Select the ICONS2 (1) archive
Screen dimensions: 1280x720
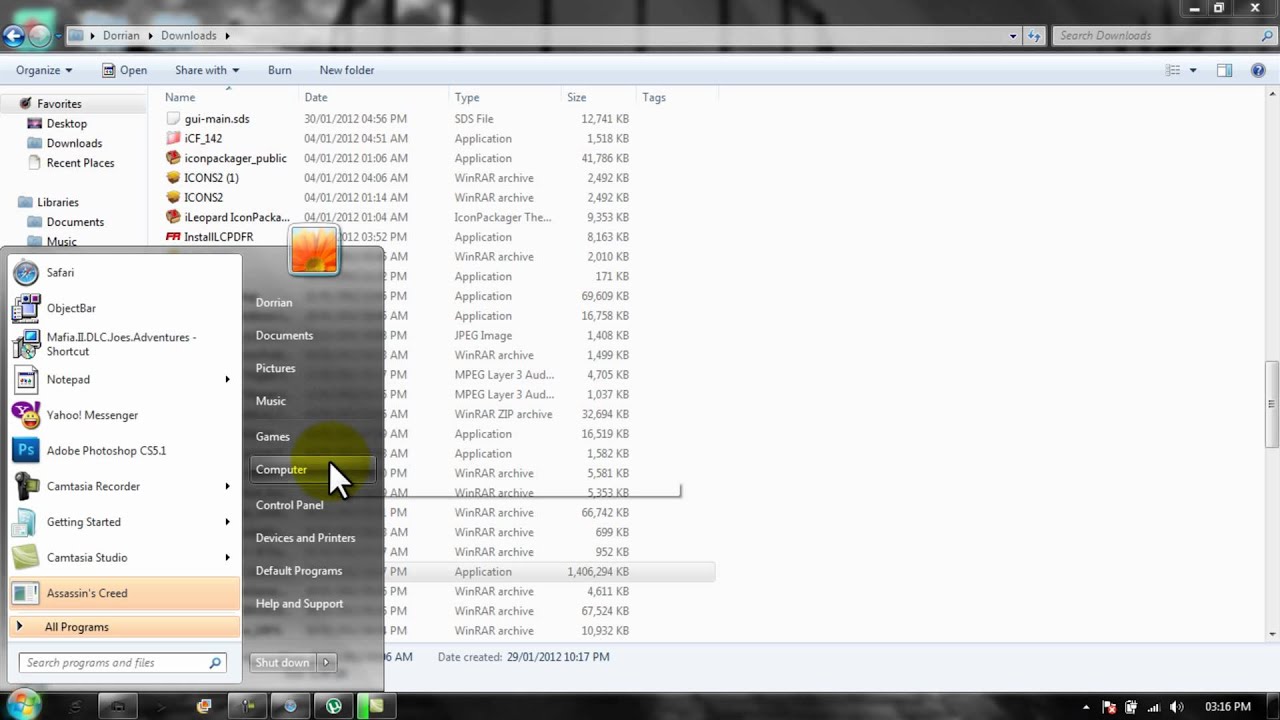pos(211,178)
